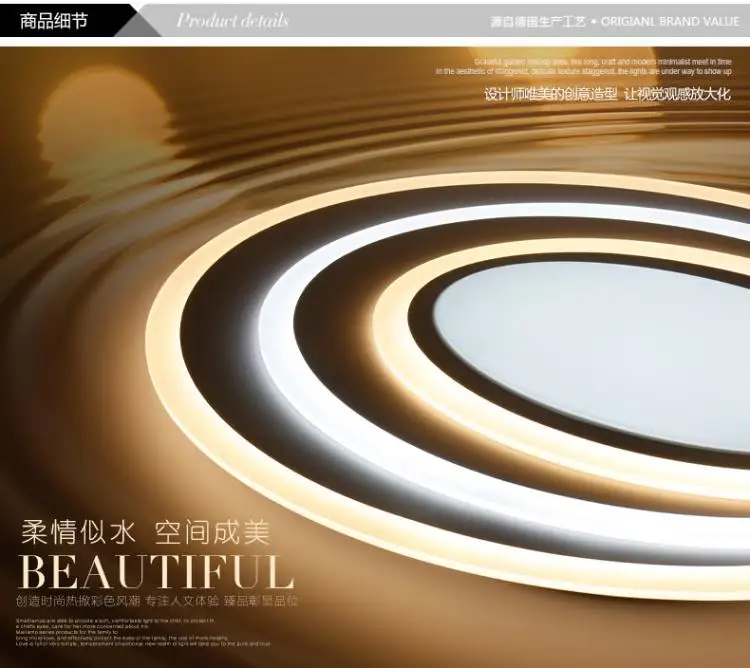Select the tiny English paragraph below the subtitle
The height and width of the screenshot is (668, 750).
point(143,632)
